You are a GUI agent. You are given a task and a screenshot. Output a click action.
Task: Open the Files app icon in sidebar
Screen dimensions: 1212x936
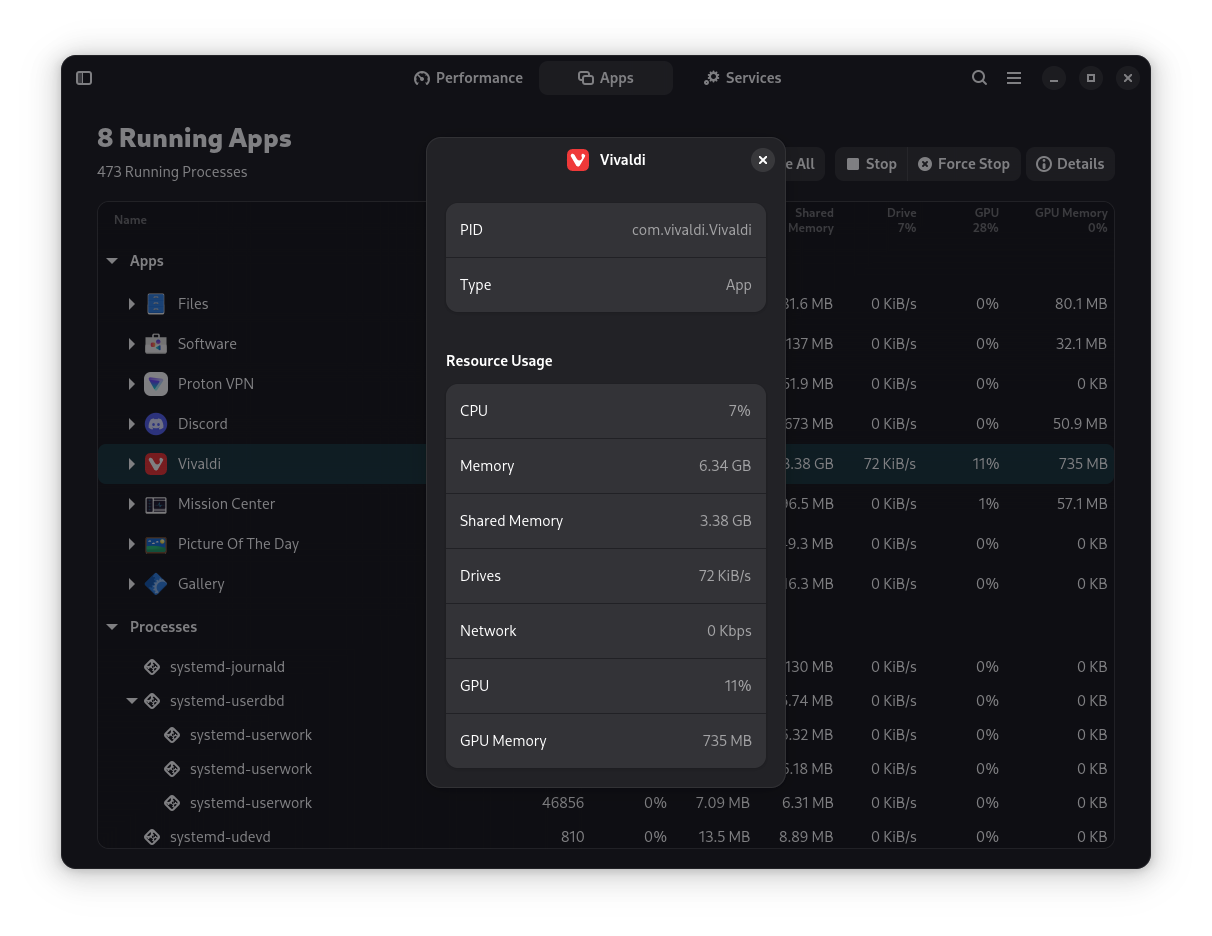pos(156,303)
